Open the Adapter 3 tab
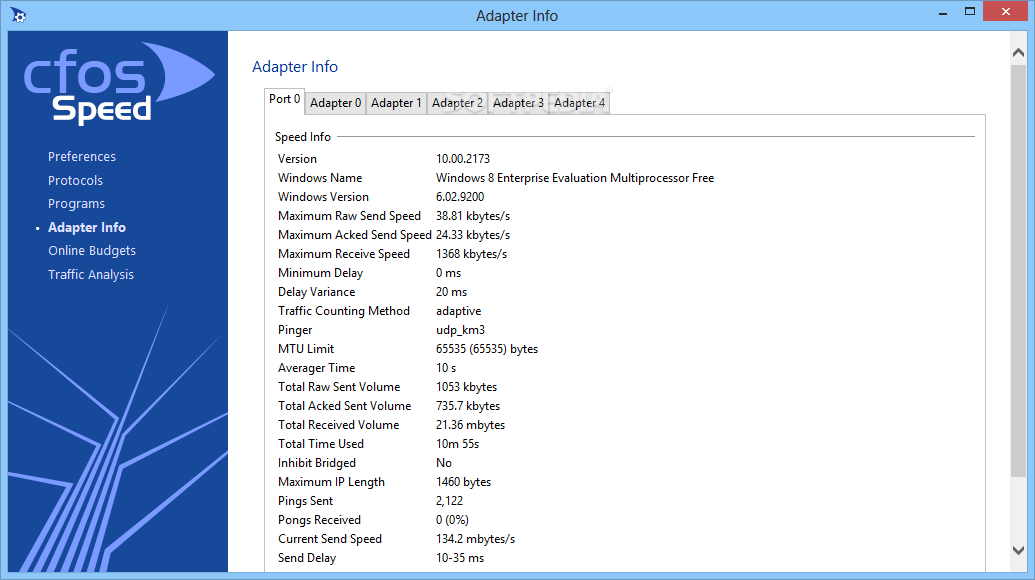Image resolution: width=1035 pixels, height=580 pixels. [518, 103]
